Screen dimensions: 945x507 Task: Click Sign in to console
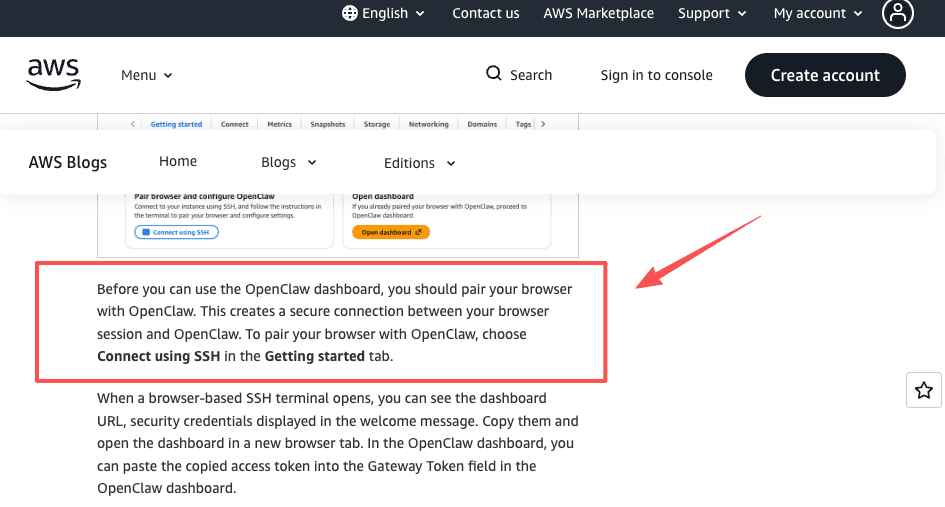[x=656, y=75]
